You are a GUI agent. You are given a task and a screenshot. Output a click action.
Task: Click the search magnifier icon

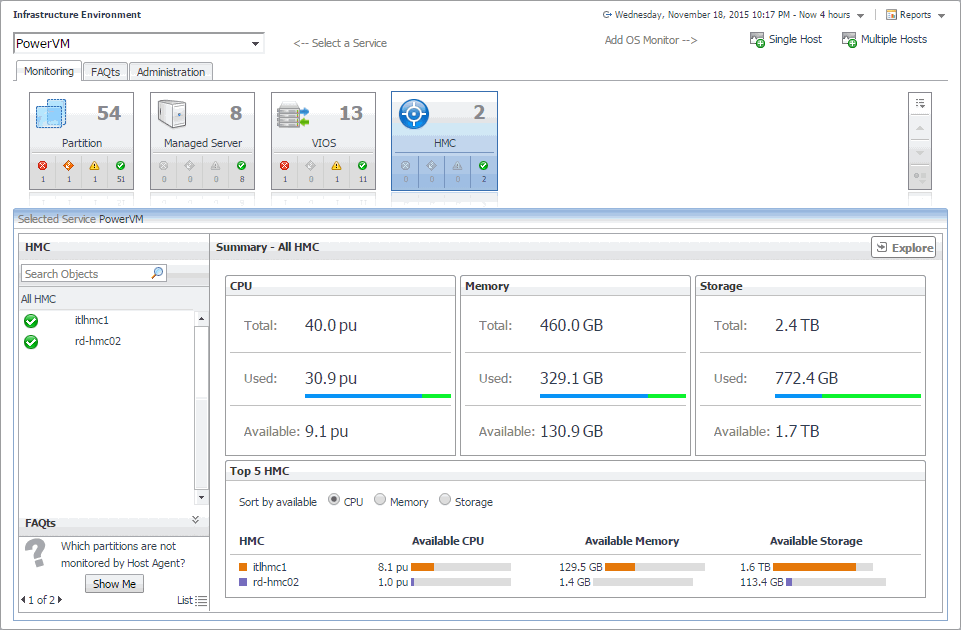coord(157,273)
